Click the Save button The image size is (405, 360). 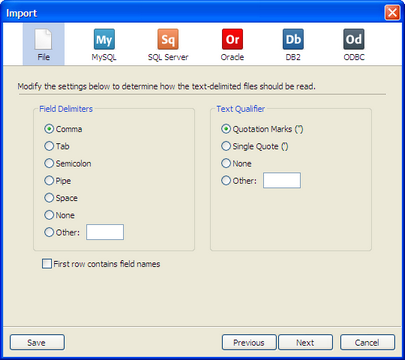(37, 342)
